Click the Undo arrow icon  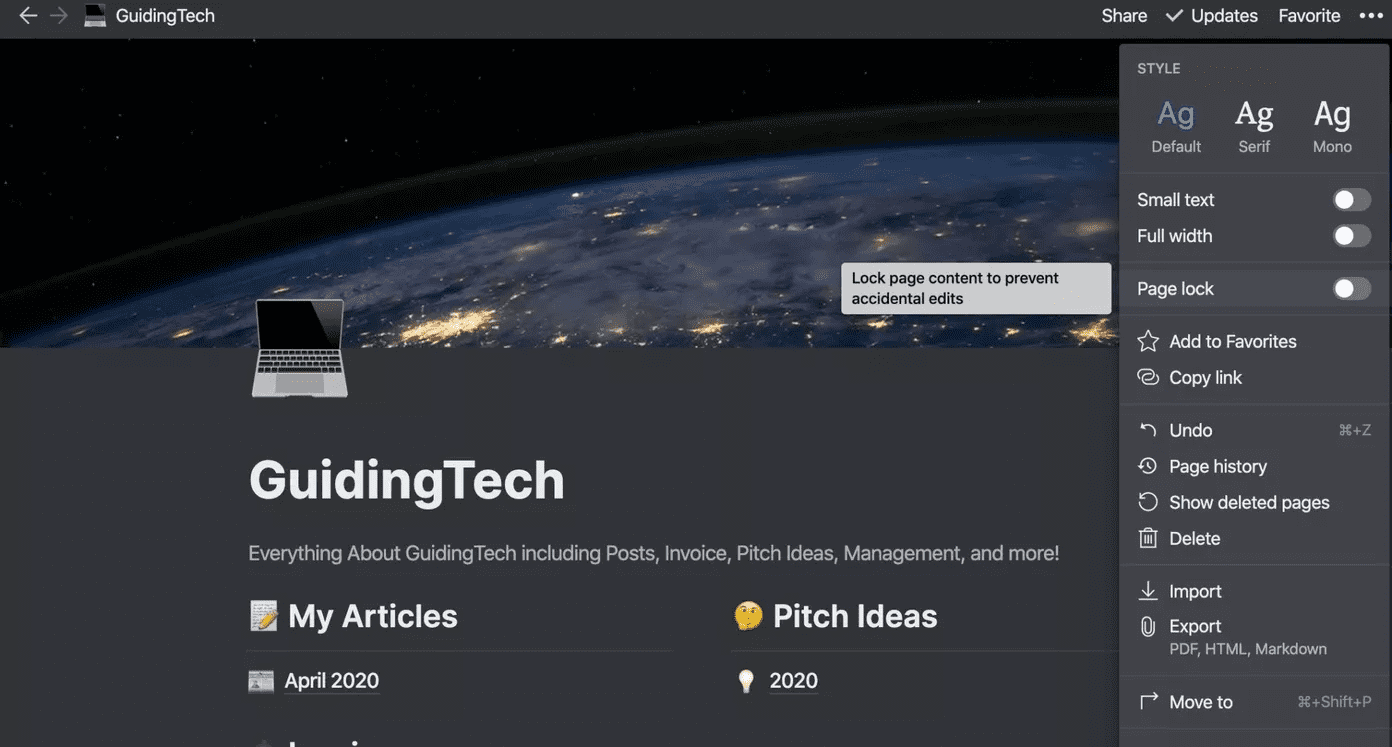coord(1148,430)
